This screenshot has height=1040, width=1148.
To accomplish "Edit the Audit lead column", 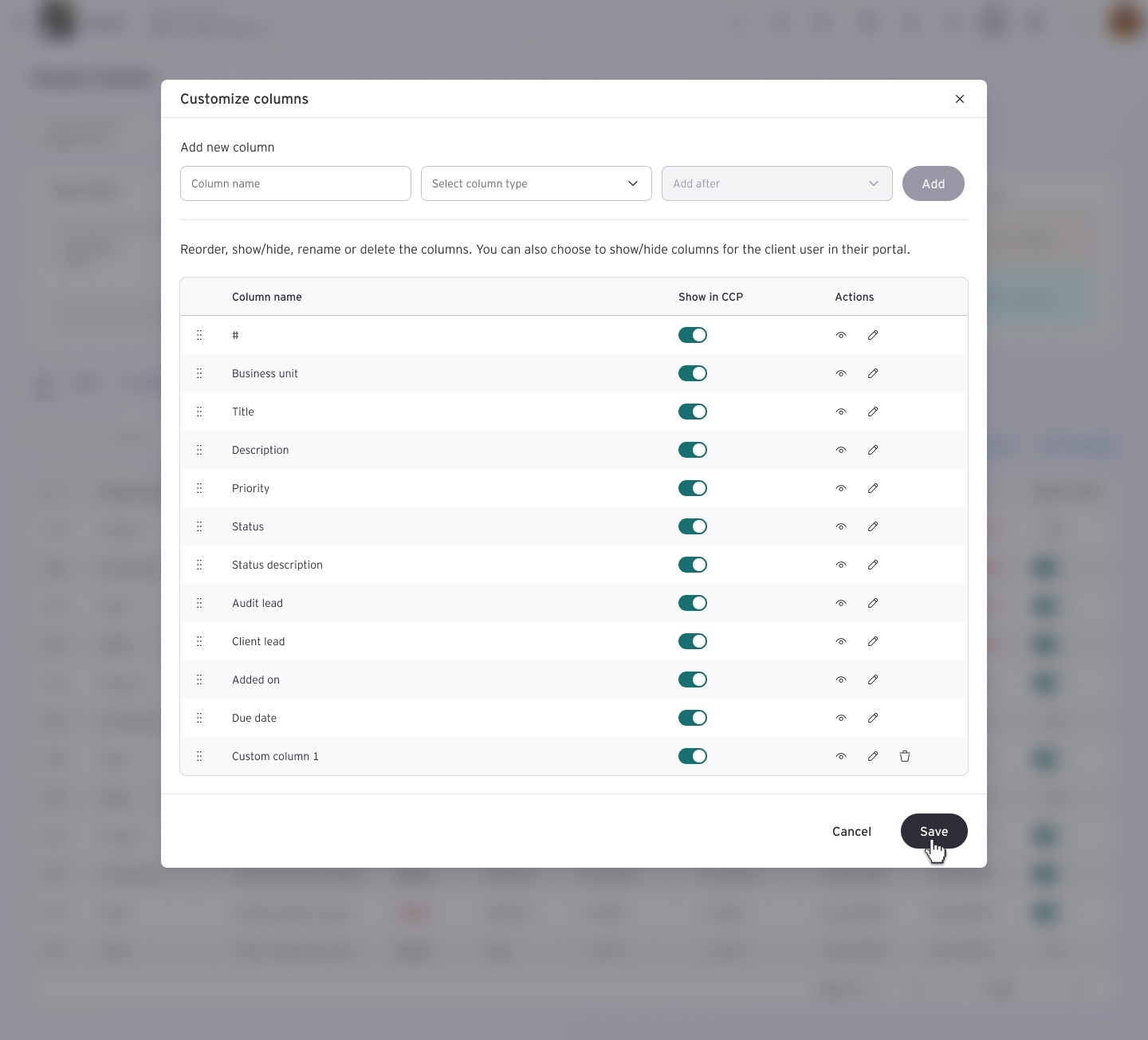I will pos(873,603).
